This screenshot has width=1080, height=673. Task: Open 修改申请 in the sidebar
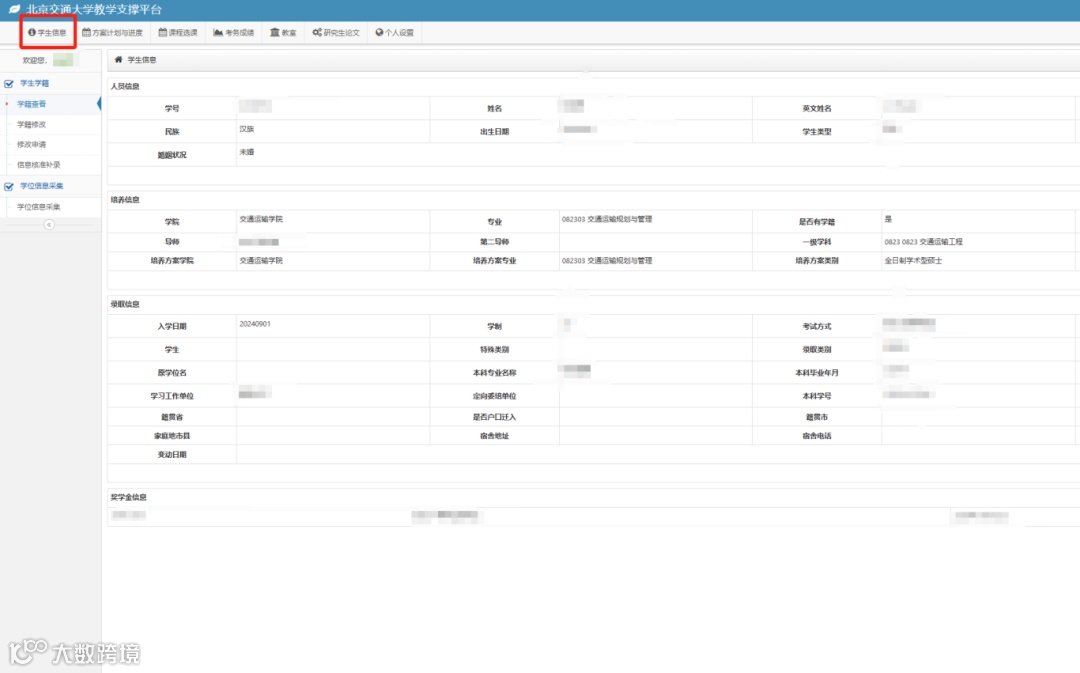point(32,145)
